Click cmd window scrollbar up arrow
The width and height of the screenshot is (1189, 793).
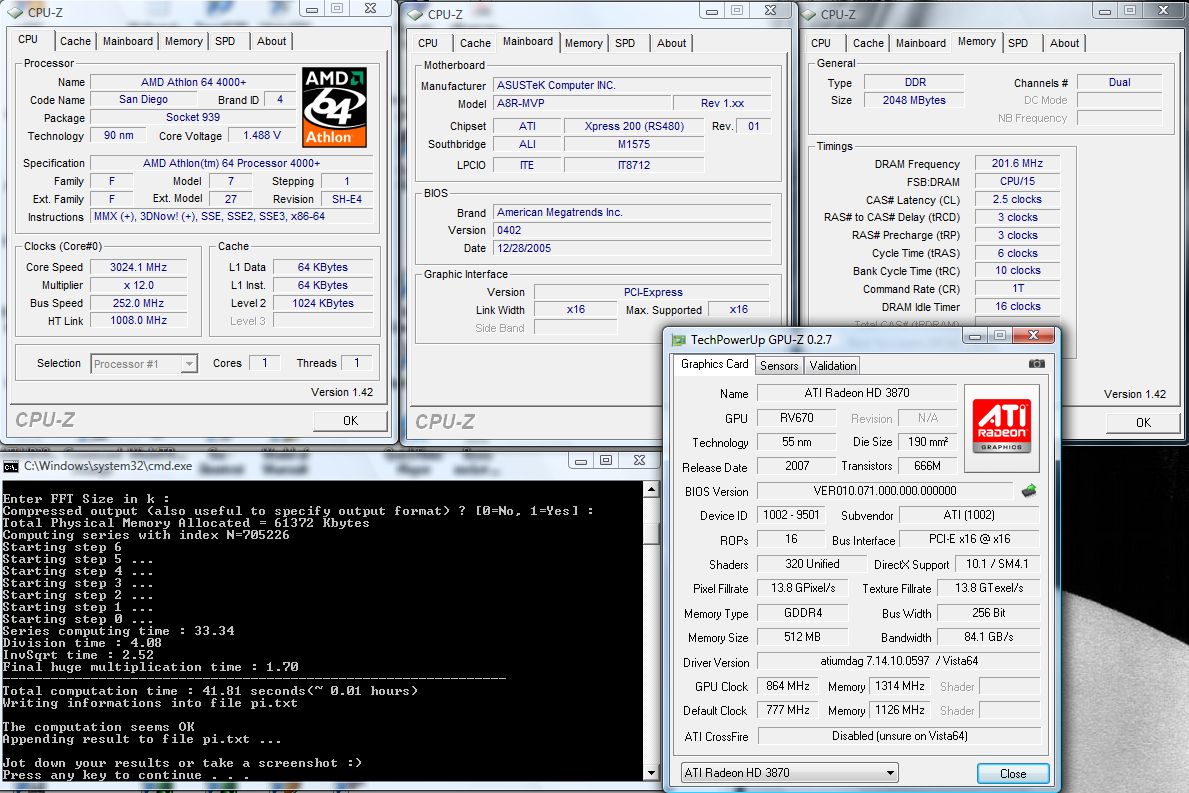651,490
